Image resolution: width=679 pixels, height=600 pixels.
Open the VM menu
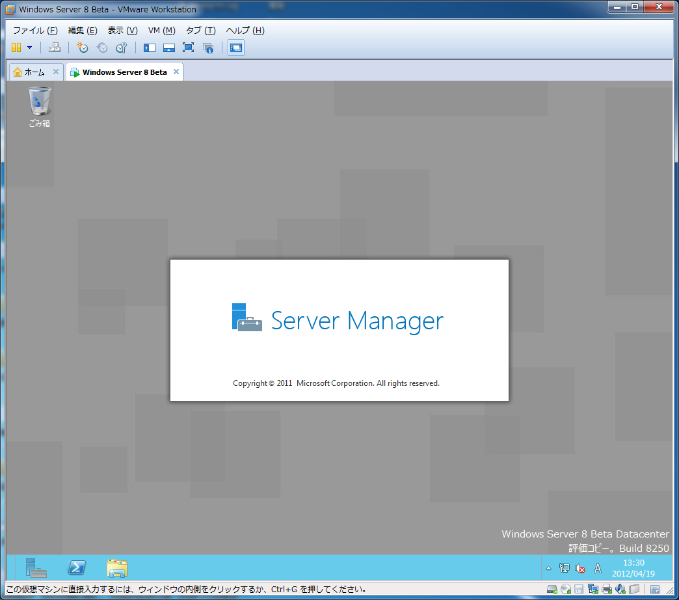pos(161,30)
